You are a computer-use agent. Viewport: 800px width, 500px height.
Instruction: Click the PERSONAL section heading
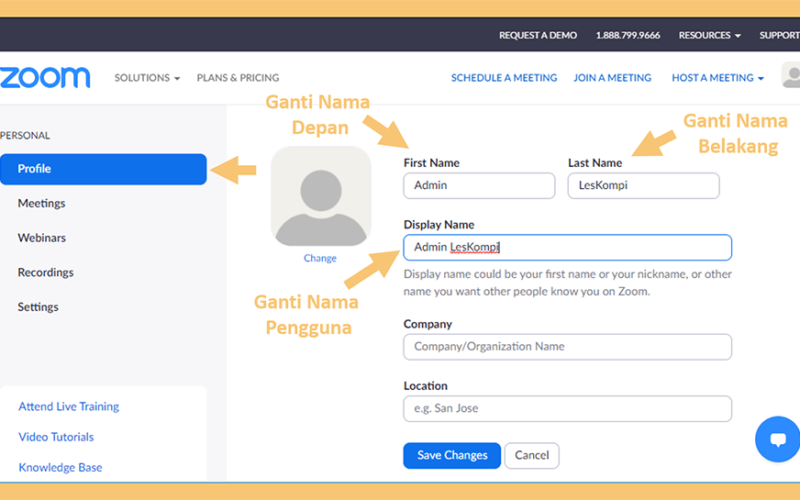tap(25, 135)
